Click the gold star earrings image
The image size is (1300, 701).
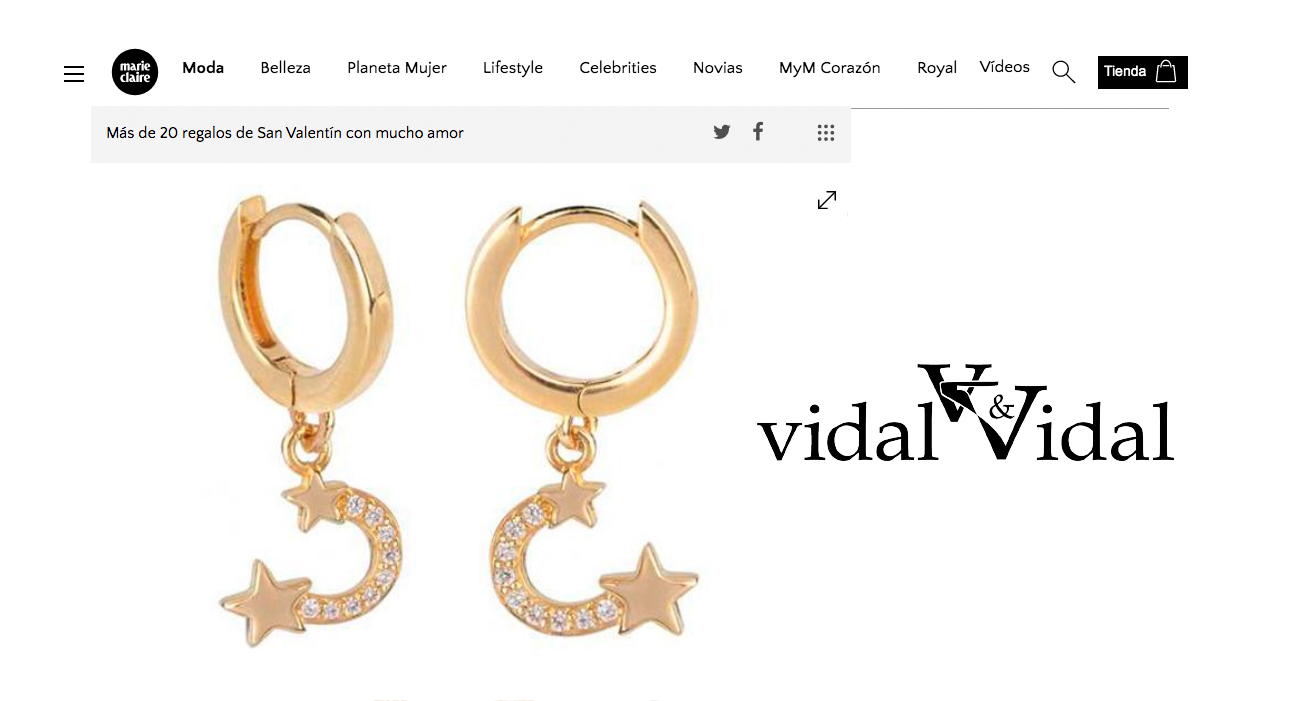tap(460, 420)
